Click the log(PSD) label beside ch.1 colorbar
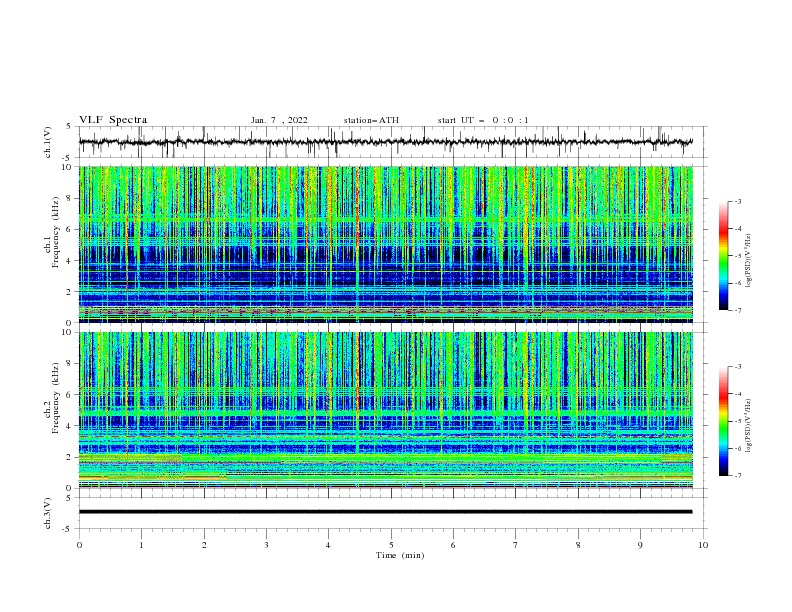The image size is (792, 612). pos(748,261)
